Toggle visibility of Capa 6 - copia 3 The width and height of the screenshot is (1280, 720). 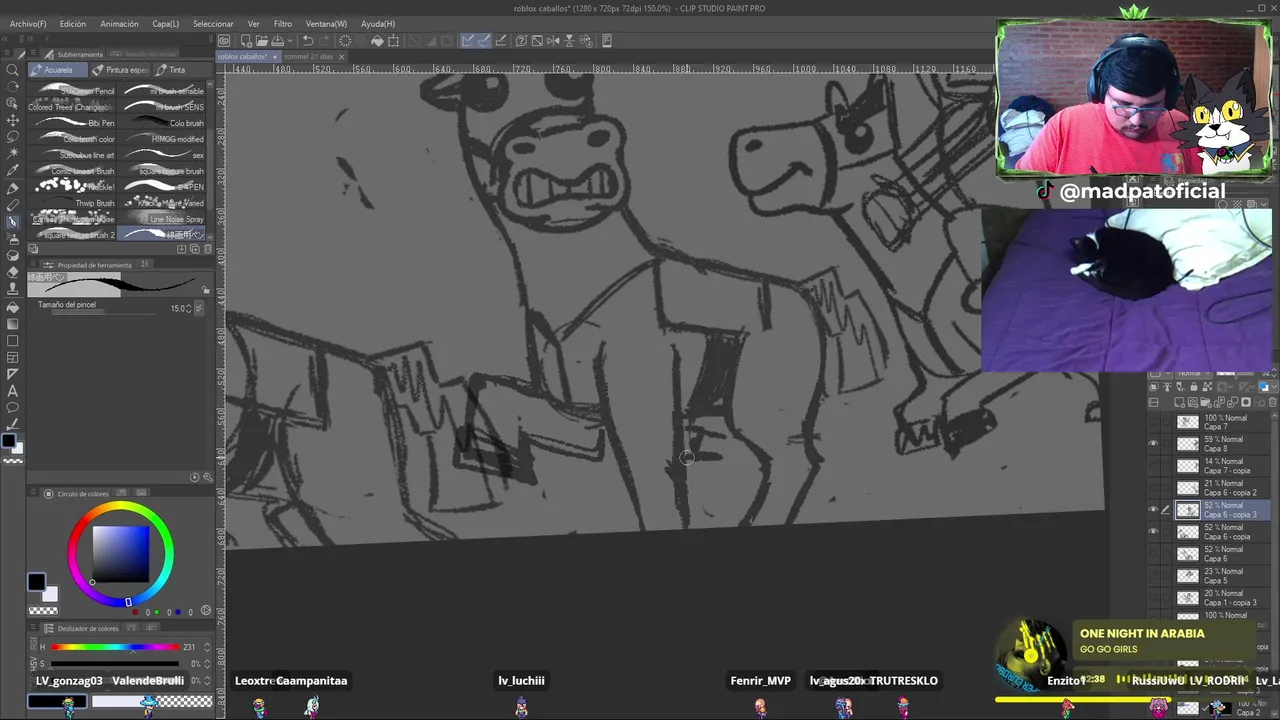tap(1153, 510)
